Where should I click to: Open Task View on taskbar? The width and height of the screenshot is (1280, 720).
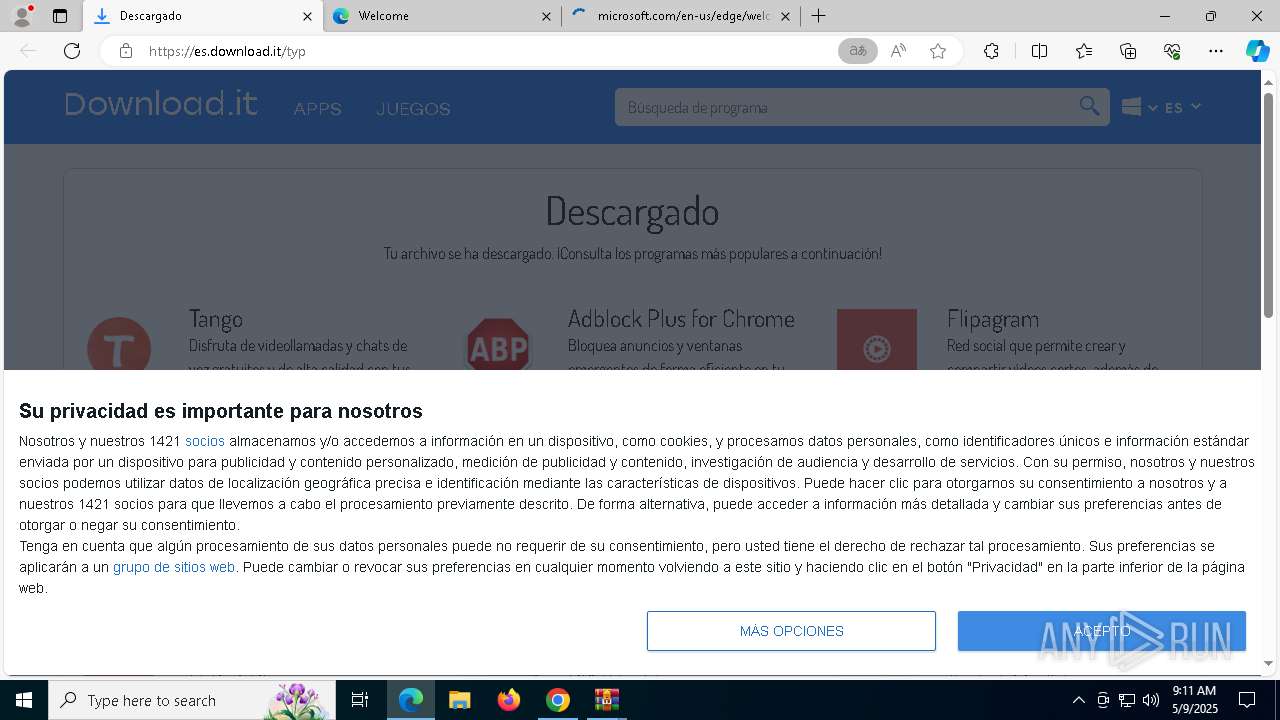(360, 700)
